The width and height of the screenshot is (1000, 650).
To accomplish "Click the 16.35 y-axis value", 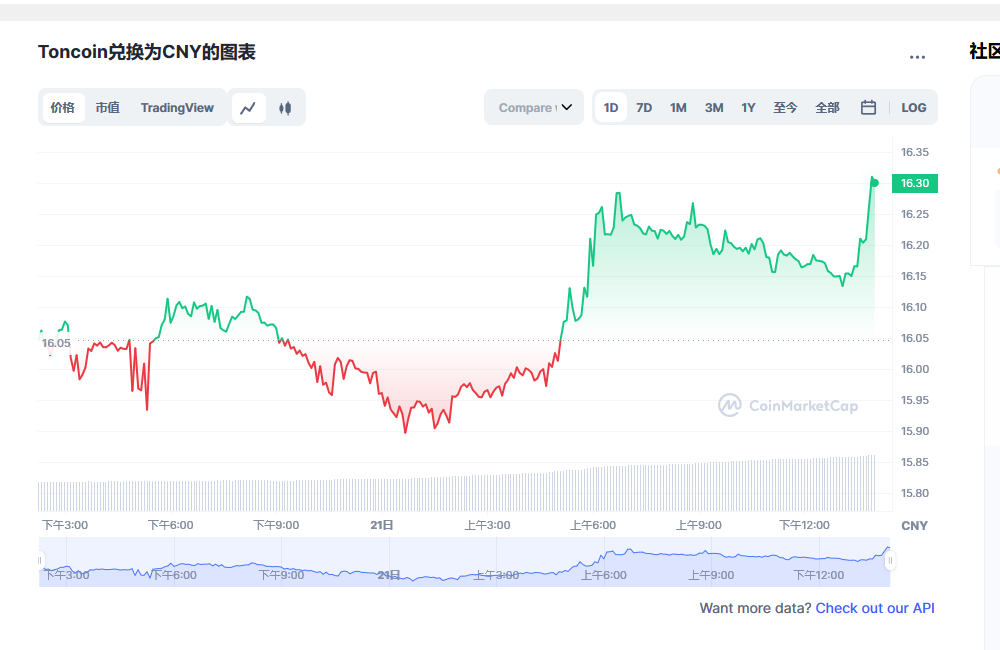I will click(x=915, y=152).
